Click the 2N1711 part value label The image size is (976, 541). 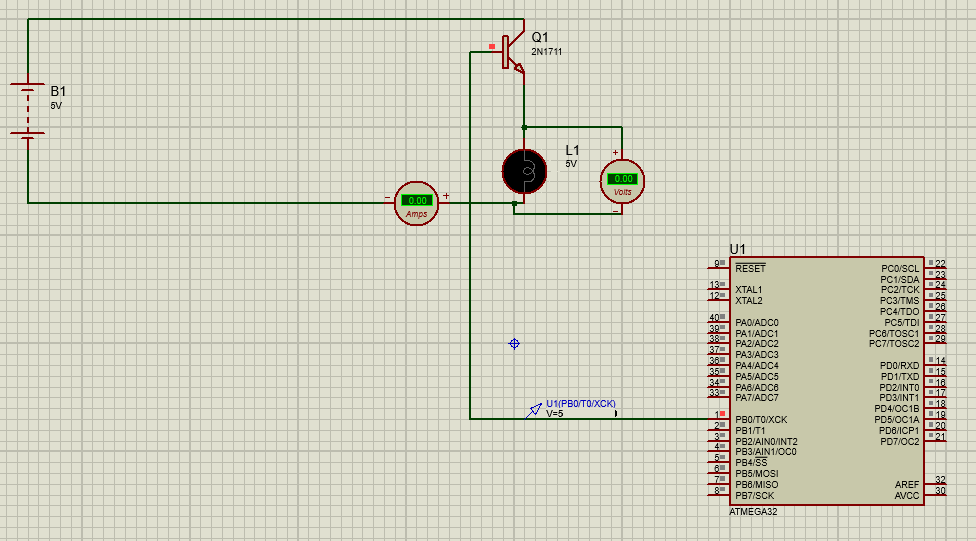[546, 52]
